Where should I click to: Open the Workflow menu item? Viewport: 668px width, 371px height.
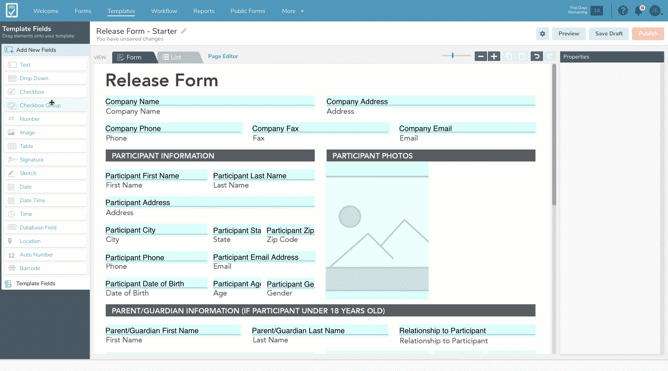pyautogui.click(x=164, y=11)
